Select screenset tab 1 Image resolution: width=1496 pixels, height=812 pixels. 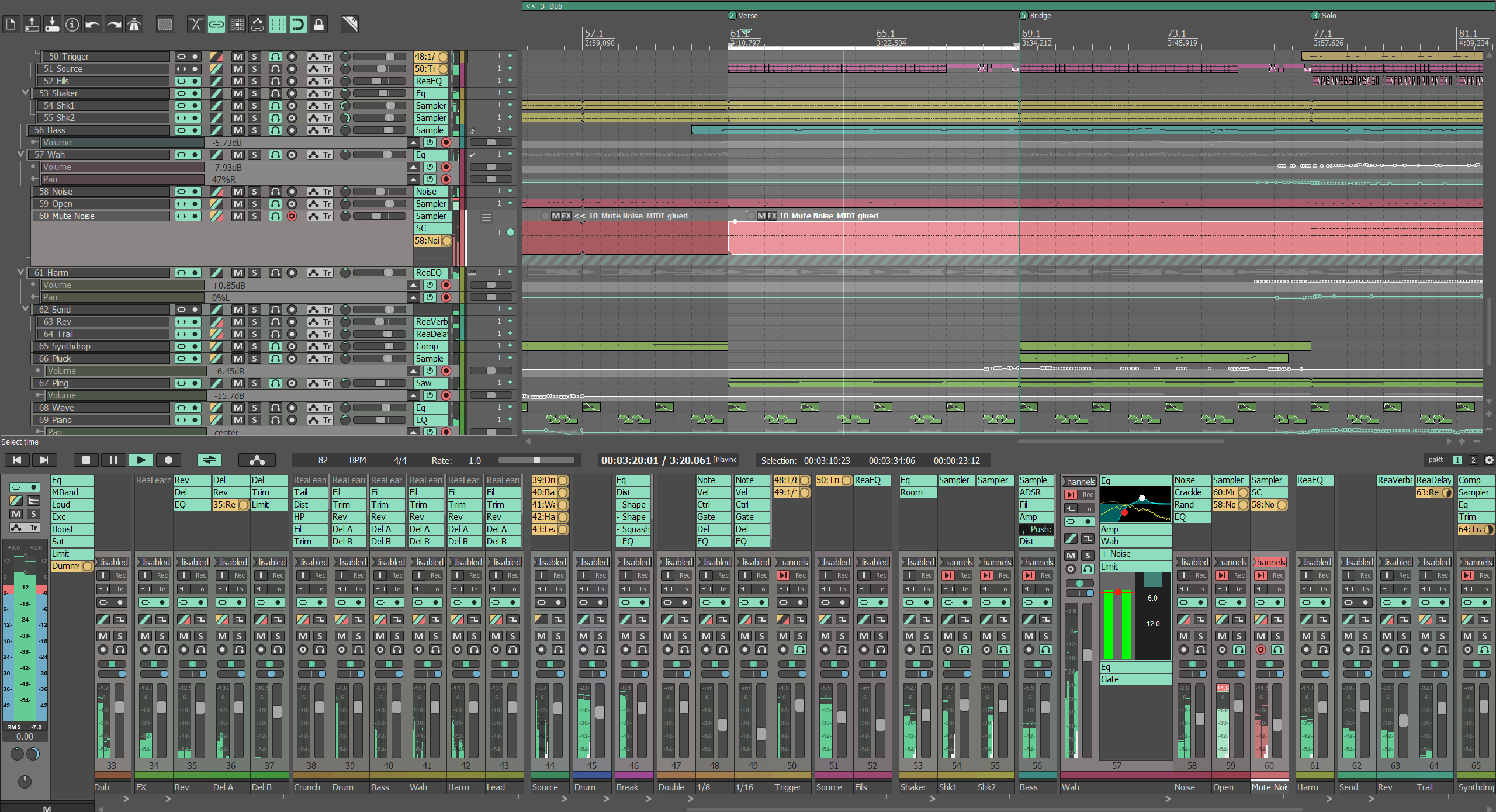pos(1457,460)
